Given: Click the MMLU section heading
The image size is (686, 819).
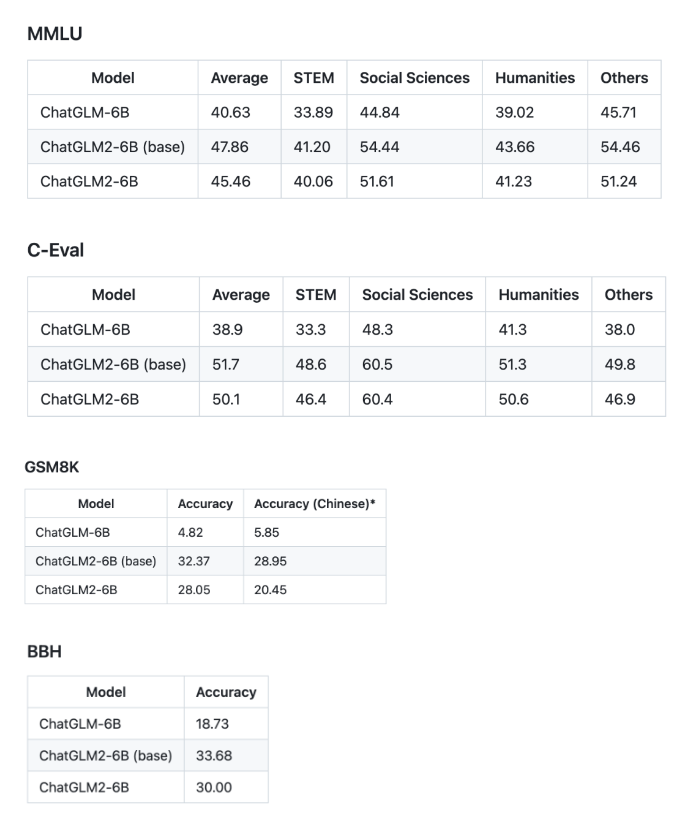Looking at the screenshot, I should pyautogui.click(x=54, y=34).
